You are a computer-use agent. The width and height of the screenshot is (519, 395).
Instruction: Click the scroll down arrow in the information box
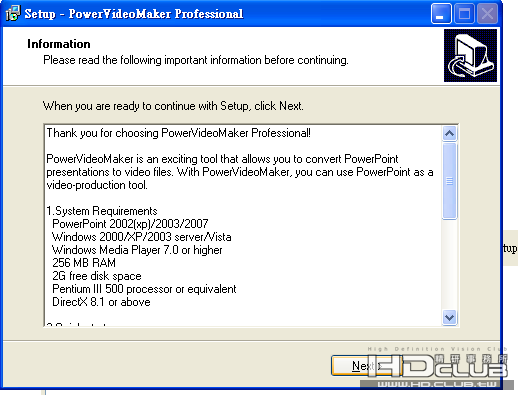click(x=449, y=317)
